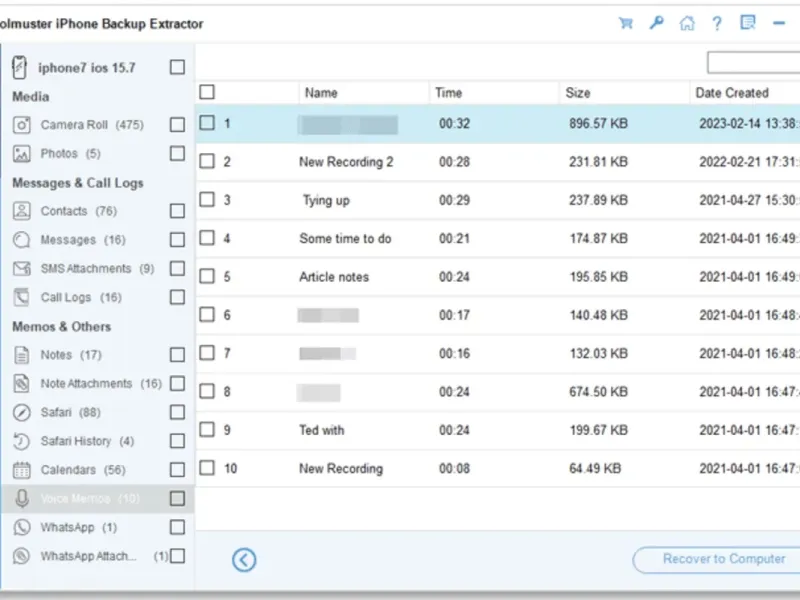This screenshot has width=800, height=600.
Task: Check the Safari category checkbox
Action: [x=177, y=412]
